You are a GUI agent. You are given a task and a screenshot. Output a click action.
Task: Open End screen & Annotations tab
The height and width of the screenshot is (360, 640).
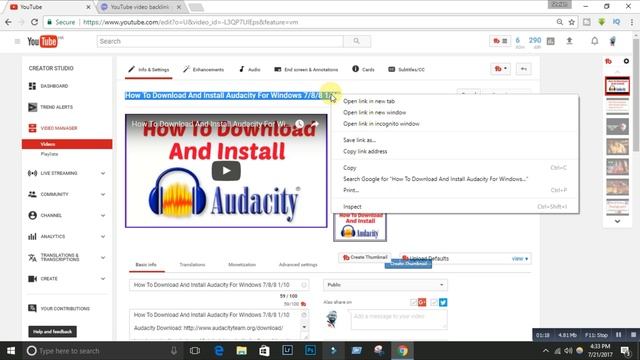[x=306, y=69]
